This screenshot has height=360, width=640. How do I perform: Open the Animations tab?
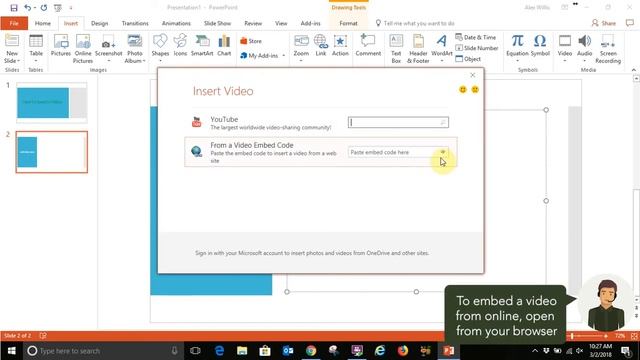click(176, 23)
